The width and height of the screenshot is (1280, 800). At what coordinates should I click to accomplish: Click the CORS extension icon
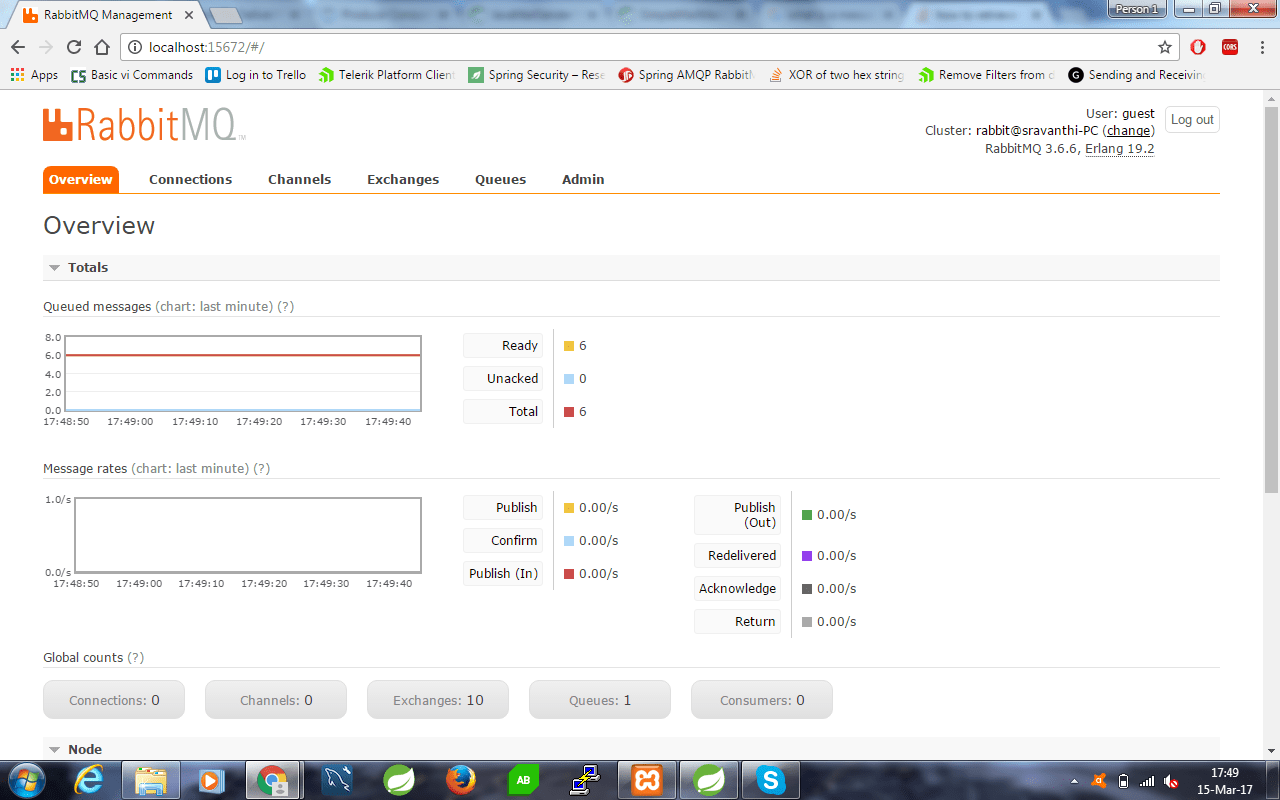pos(1230,47)
